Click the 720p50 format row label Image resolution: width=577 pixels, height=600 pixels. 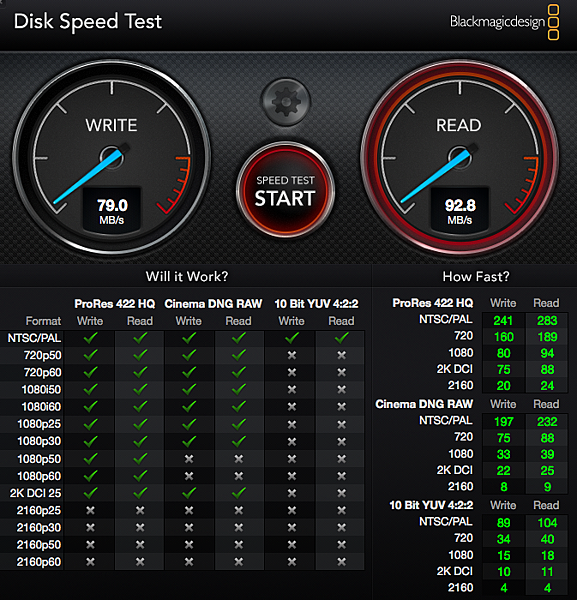(42, 355)
